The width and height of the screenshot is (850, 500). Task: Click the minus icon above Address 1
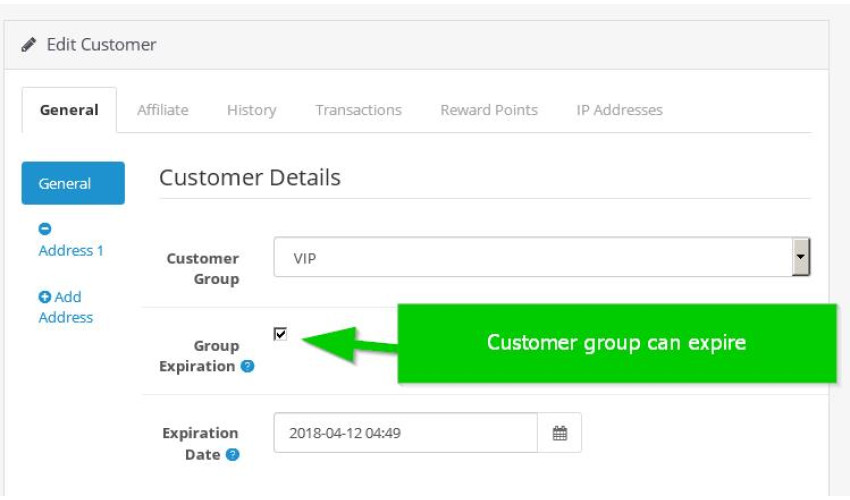[45, 229]
